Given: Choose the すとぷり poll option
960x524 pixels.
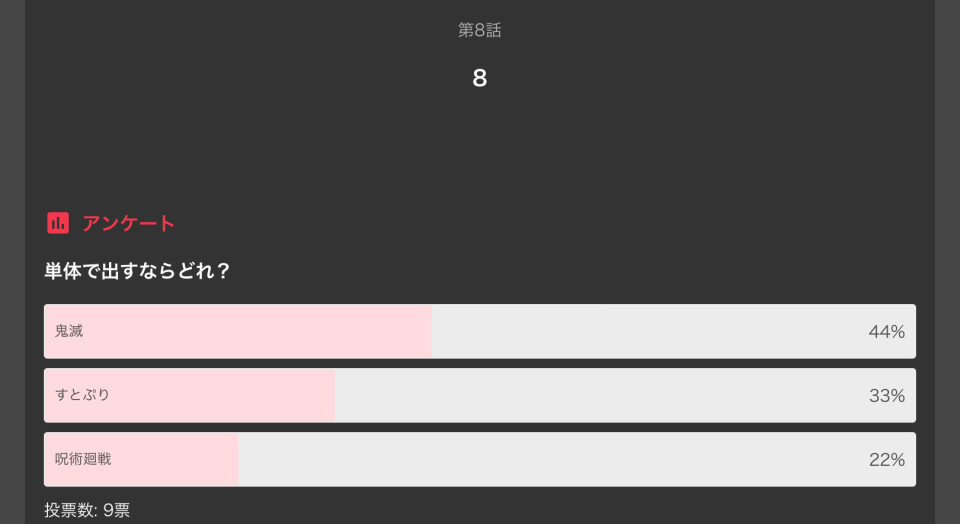Looking at the screenshot, I should 480,395.
